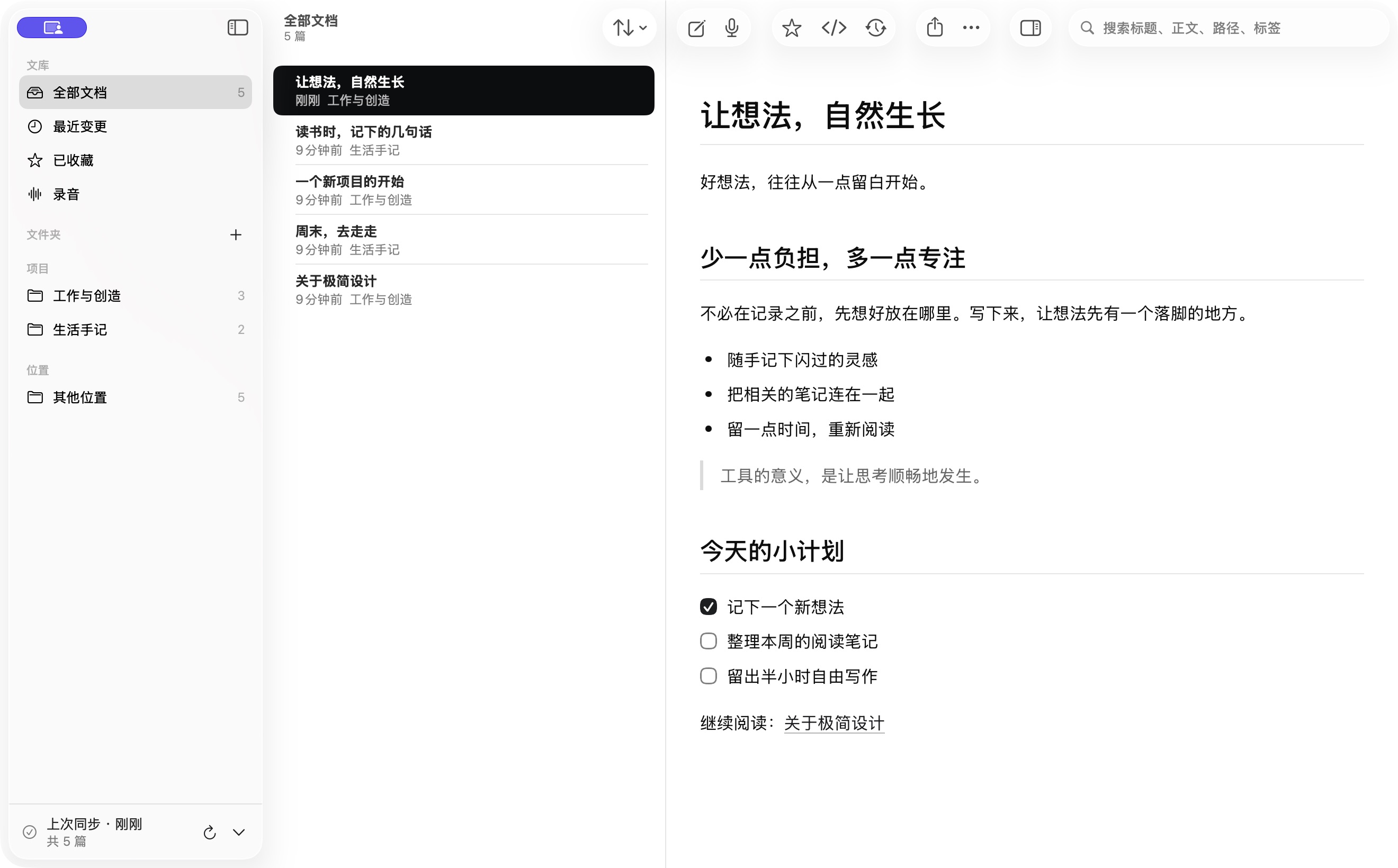This screenshot has width=1398, height=868.
Task: Select the note 周末，去走走
Action: (463, 240)
